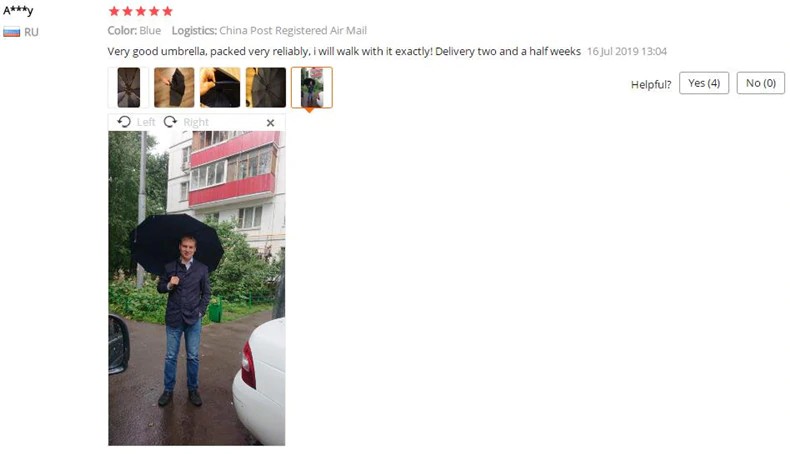The image size is (790, 454).
Task: Click the RU country label
Action: click(x=31, y=32)
